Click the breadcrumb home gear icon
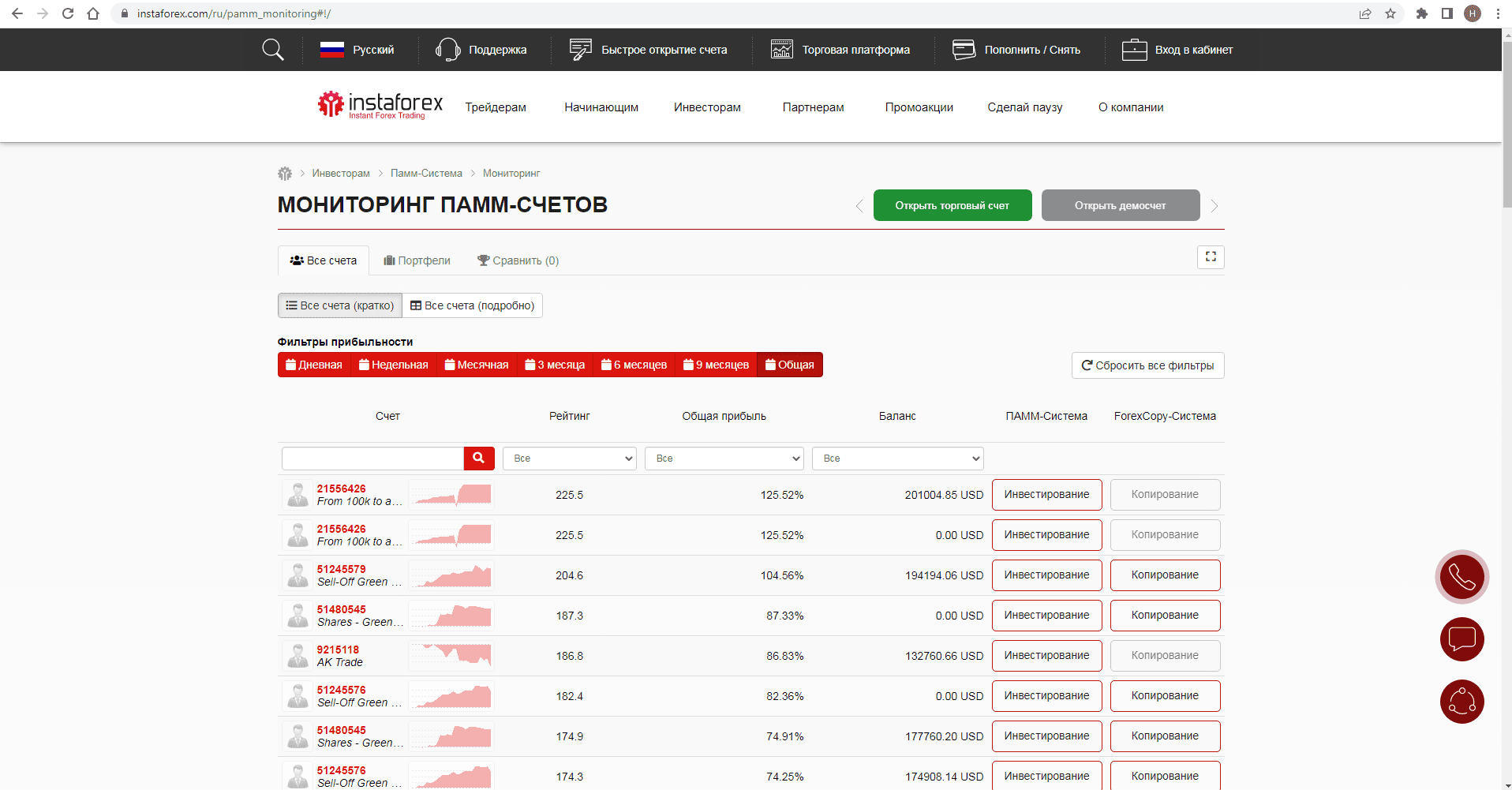This screenshot has height=790, width=1512. [x=285, y=174]
